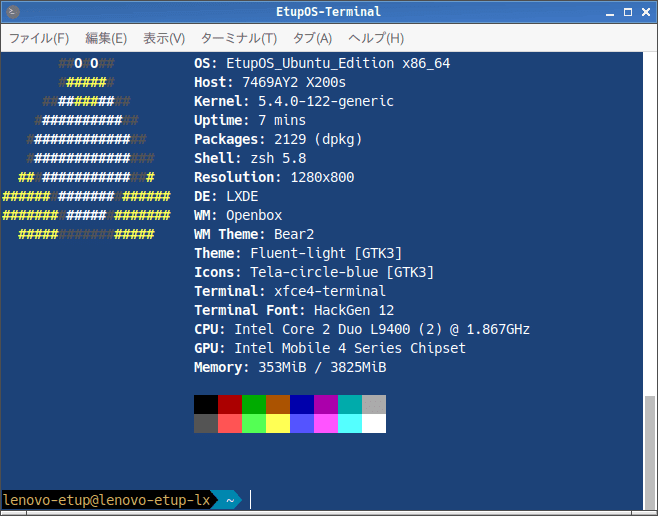Open the 編集(E) menu
This screenshot has height=516, width=658.
[106, 39]
